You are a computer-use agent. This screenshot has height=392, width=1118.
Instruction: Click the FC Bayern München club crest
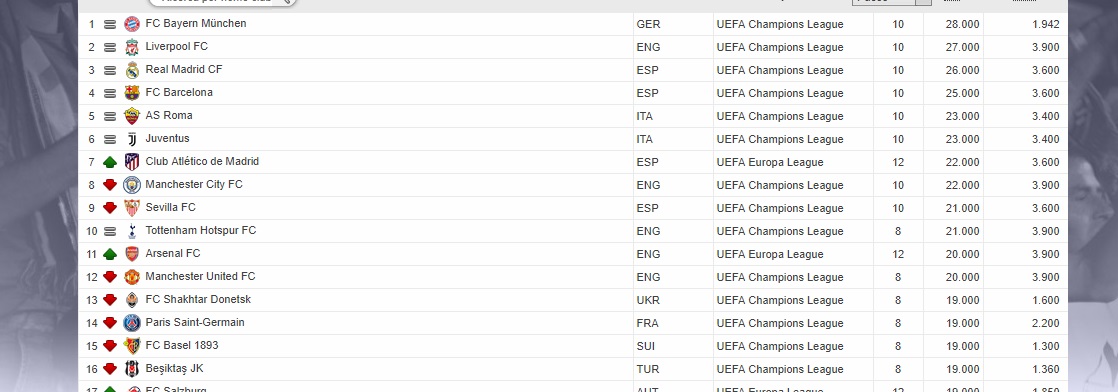pos(132,24)
